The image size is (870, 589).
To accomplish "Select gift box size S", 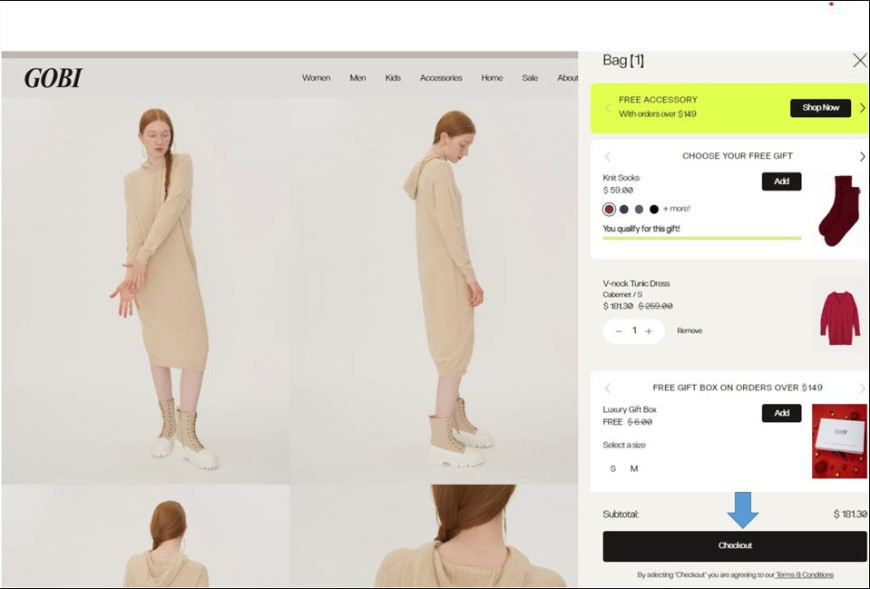I will click(x=613, y=469).
